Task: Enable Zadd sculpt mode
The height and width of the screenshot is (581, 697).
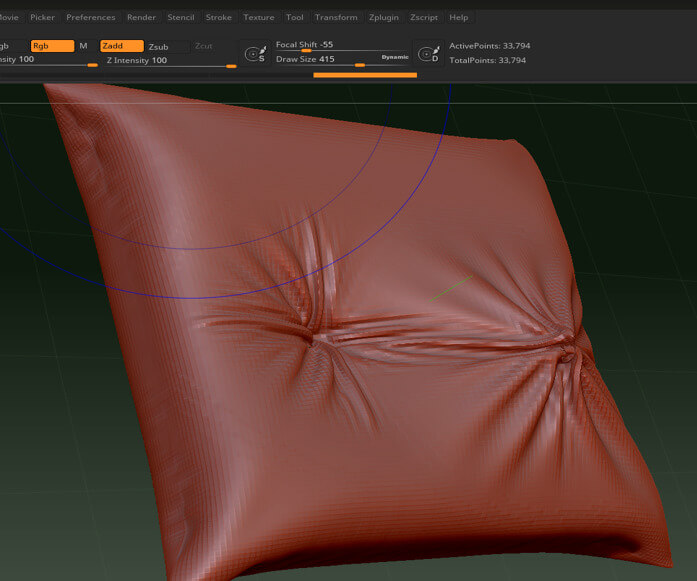Action: click(120, 46)
